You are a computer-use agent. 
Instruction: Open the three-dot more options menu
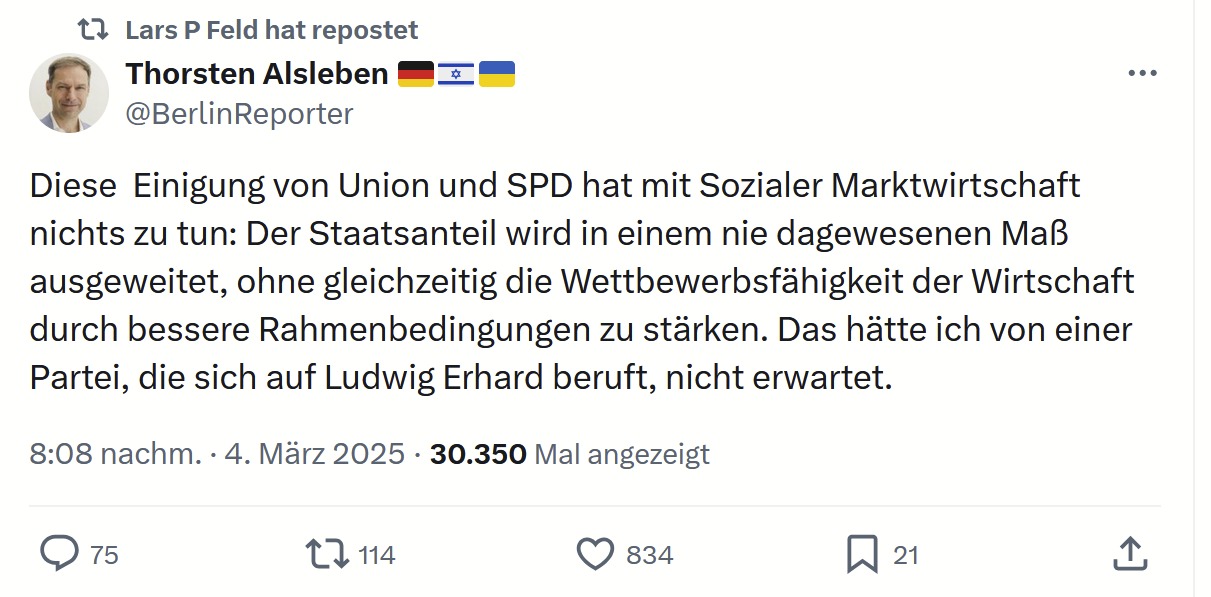1141,74
